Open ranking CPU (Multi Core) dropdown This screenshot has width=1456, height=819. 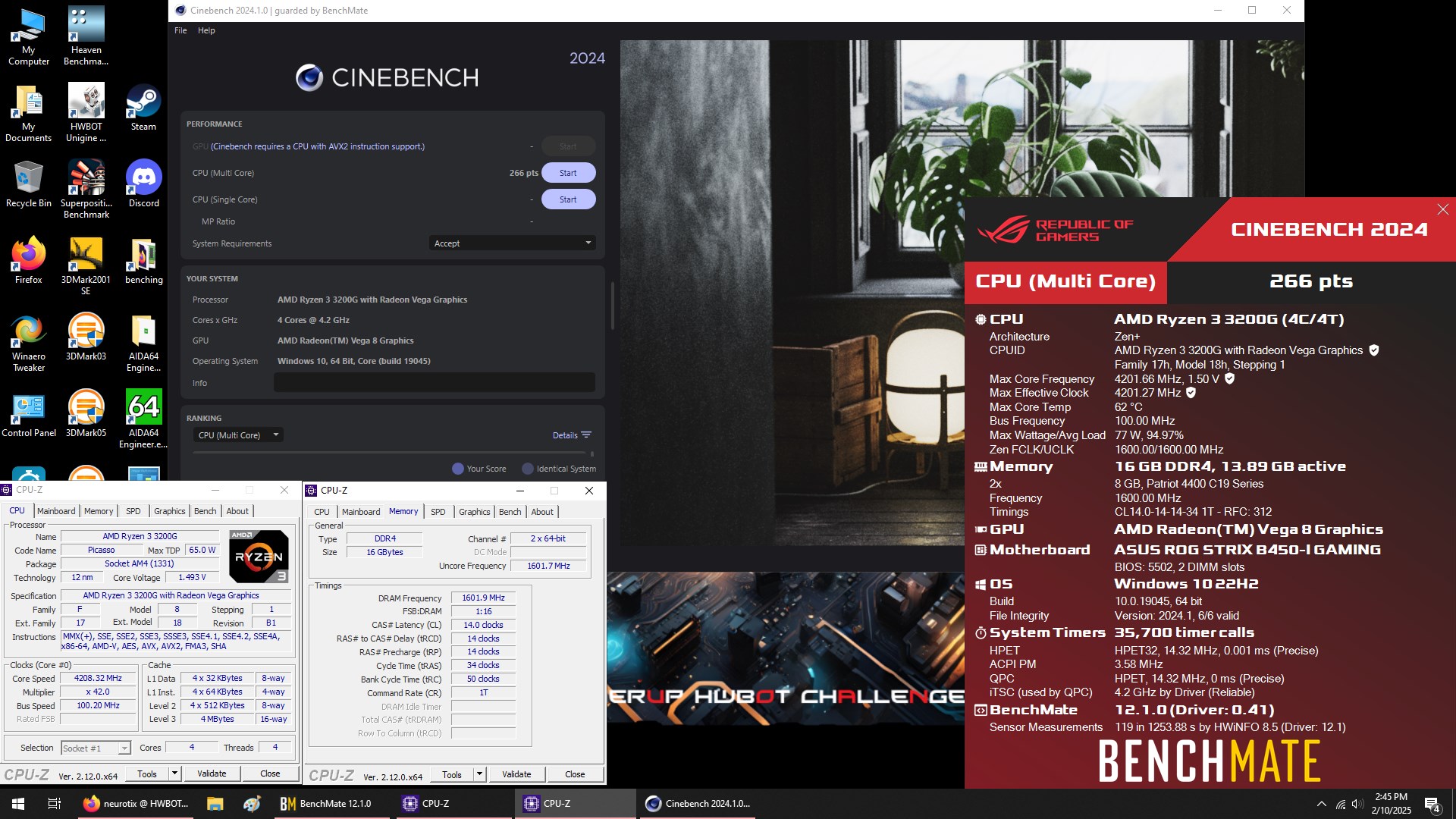coord(238,435)
